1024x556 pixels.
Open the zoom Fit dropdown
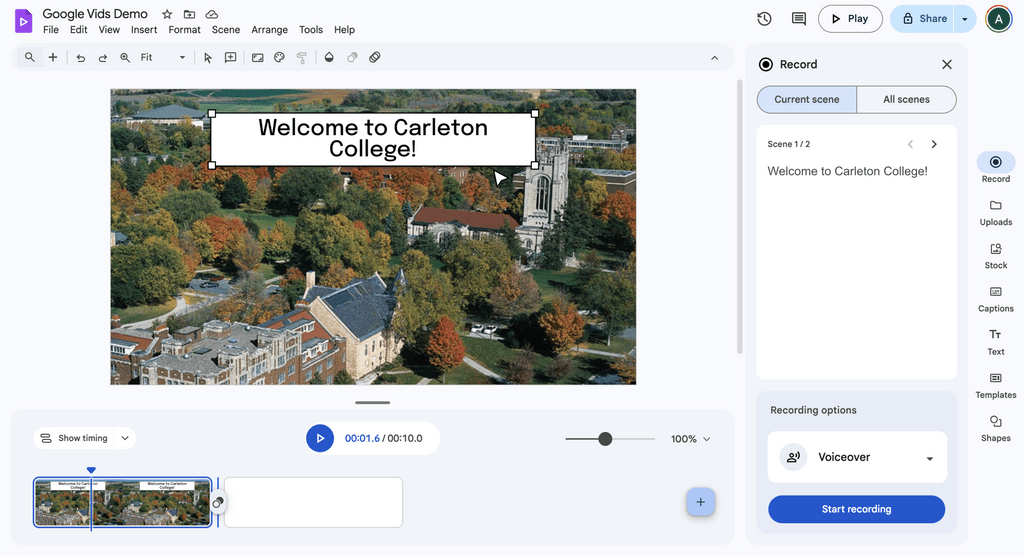163,57
